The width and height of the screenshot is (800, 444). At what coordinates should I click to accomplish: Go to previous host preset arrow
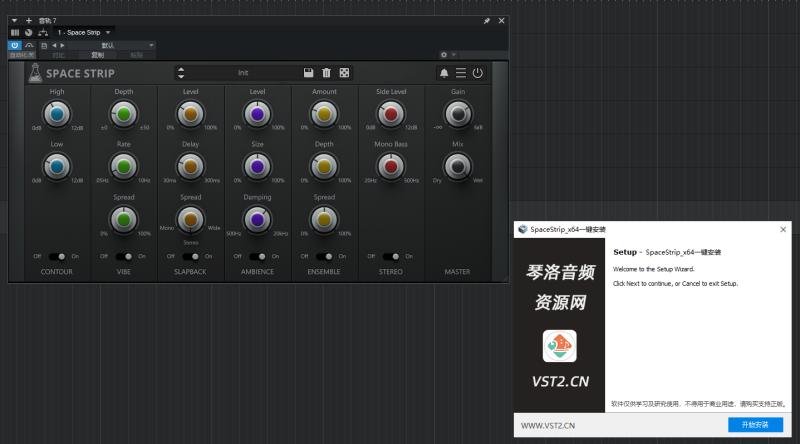[54, 45]
